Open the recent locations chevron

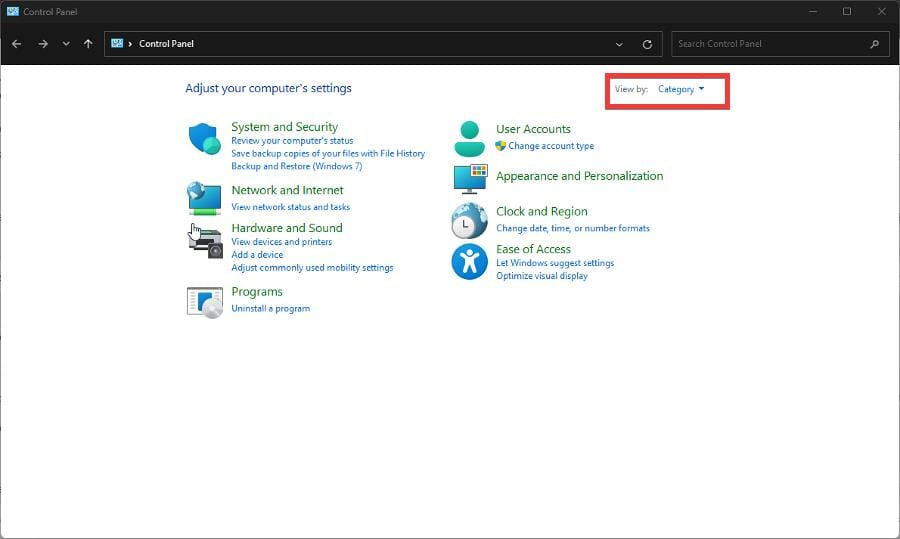tap(66, 44)
